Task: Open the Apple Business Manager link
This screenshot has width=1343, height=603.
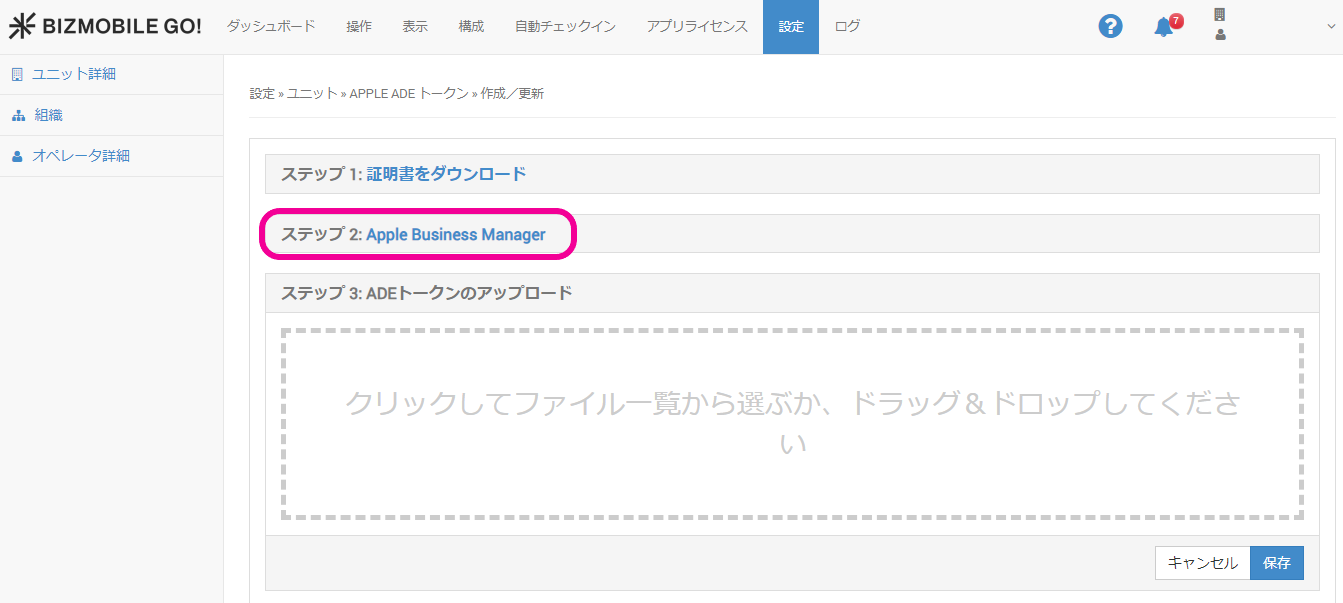Action: [x=456, y=235]
